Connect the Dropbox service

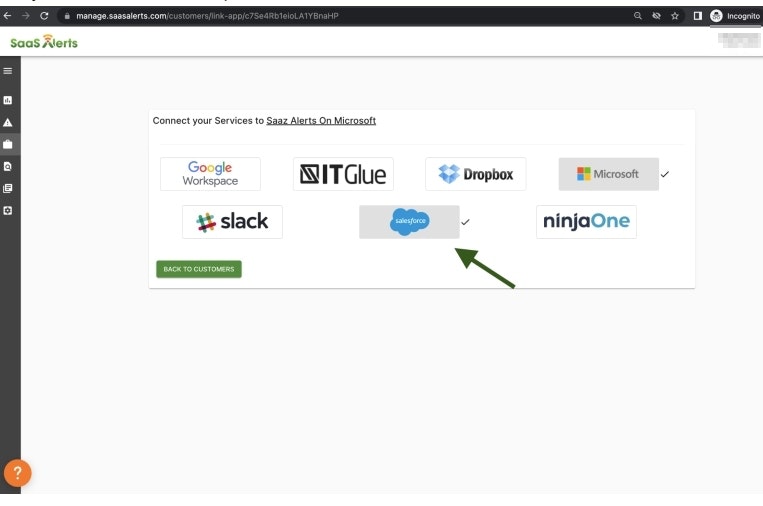[x=475, y=174]
